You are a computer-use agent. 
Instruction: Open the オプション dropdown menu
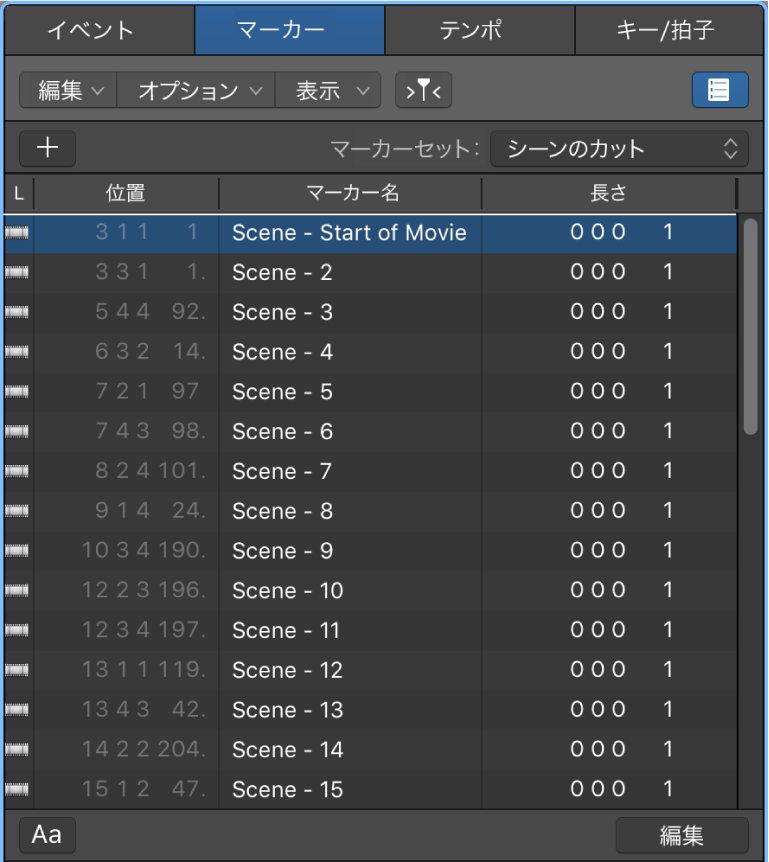[x=197, y=91]
